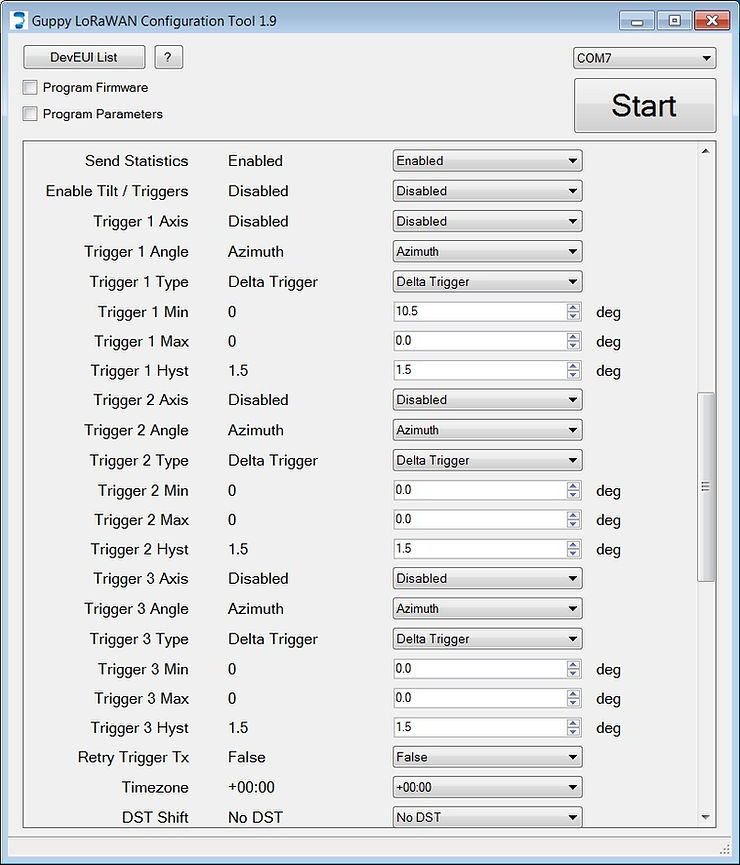740x865 pixels.
Task: Adjust Trigger 3 Hyst with the spinner arrows
Action: click(573, 728)
